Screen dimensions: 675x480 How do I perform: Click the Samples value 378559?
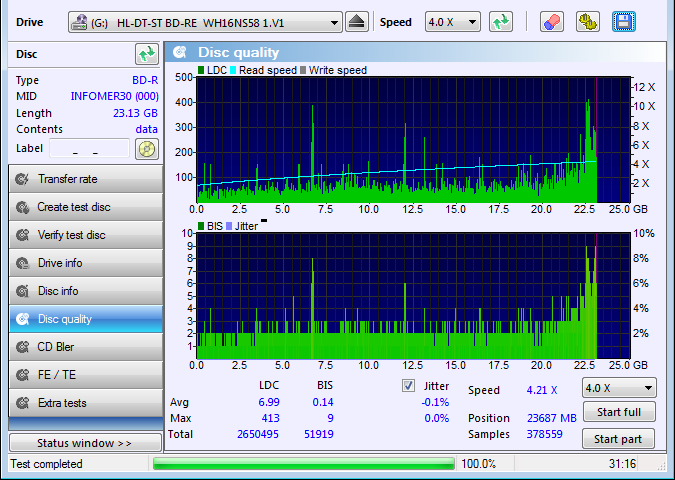coord(545,434)
